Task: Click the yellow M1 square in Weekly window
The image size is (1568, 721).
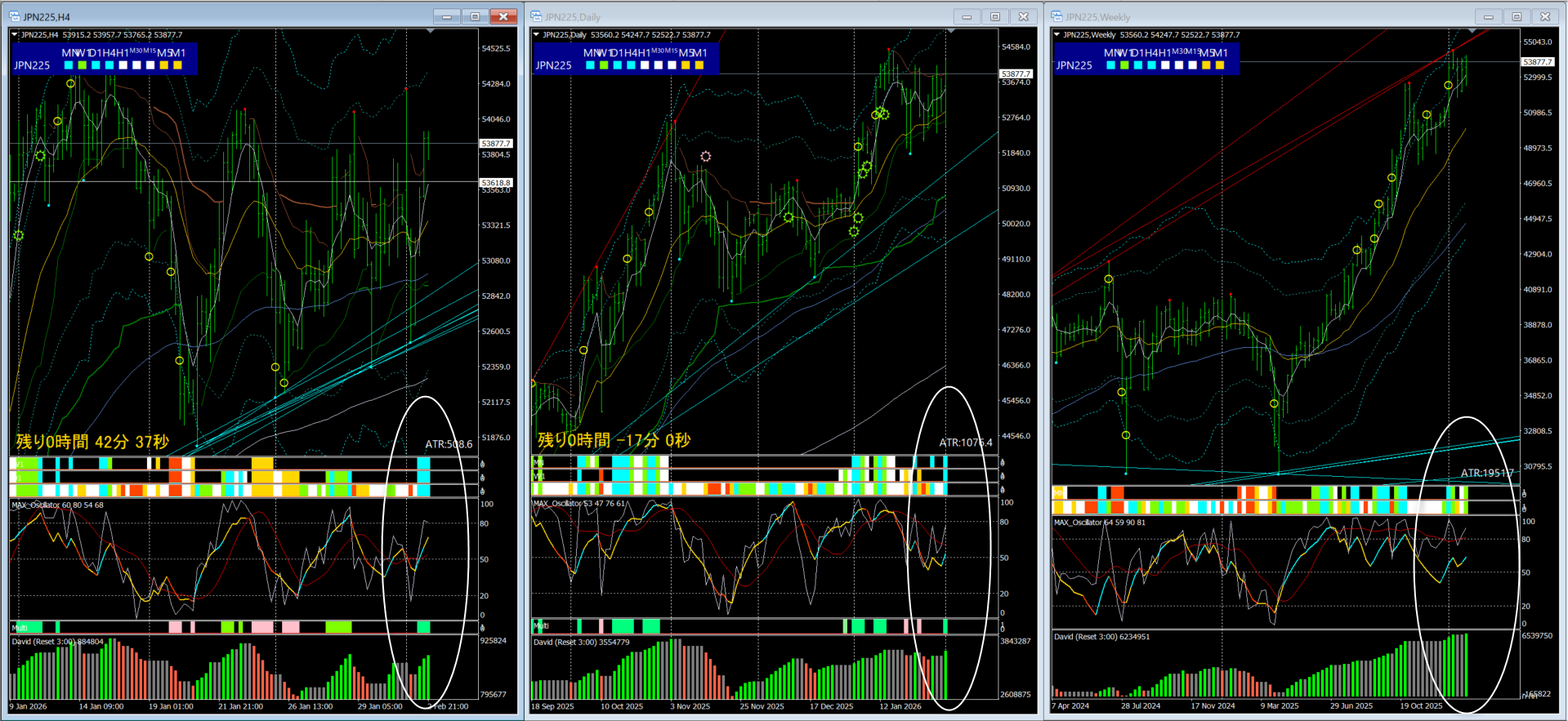Action: click(1220, 65)
